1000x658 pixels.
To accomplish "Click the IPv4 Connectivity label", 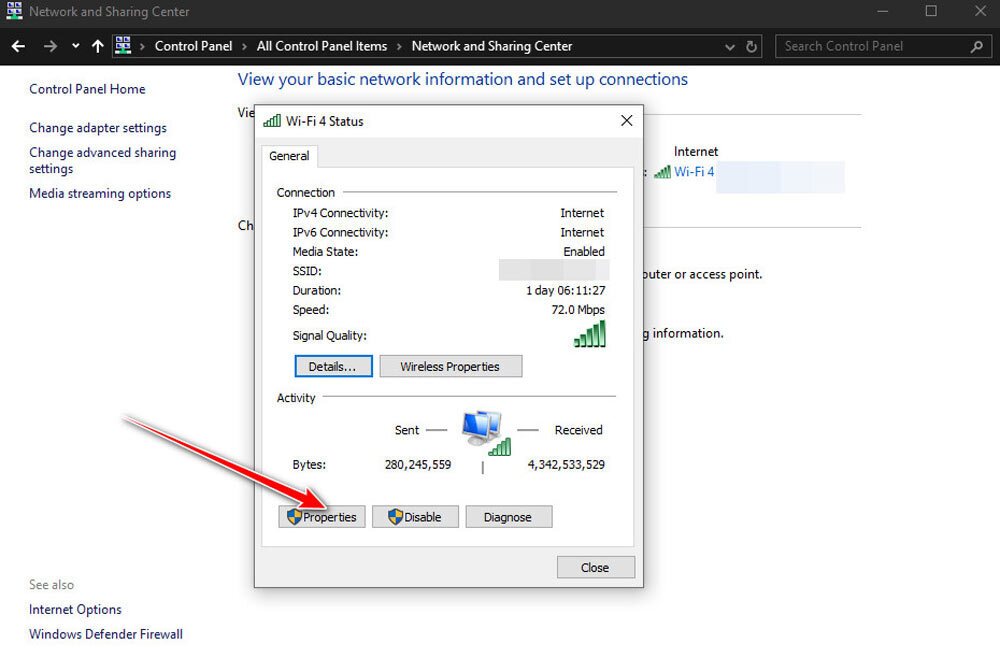I will pyautogui.click(x=341, y=213).
